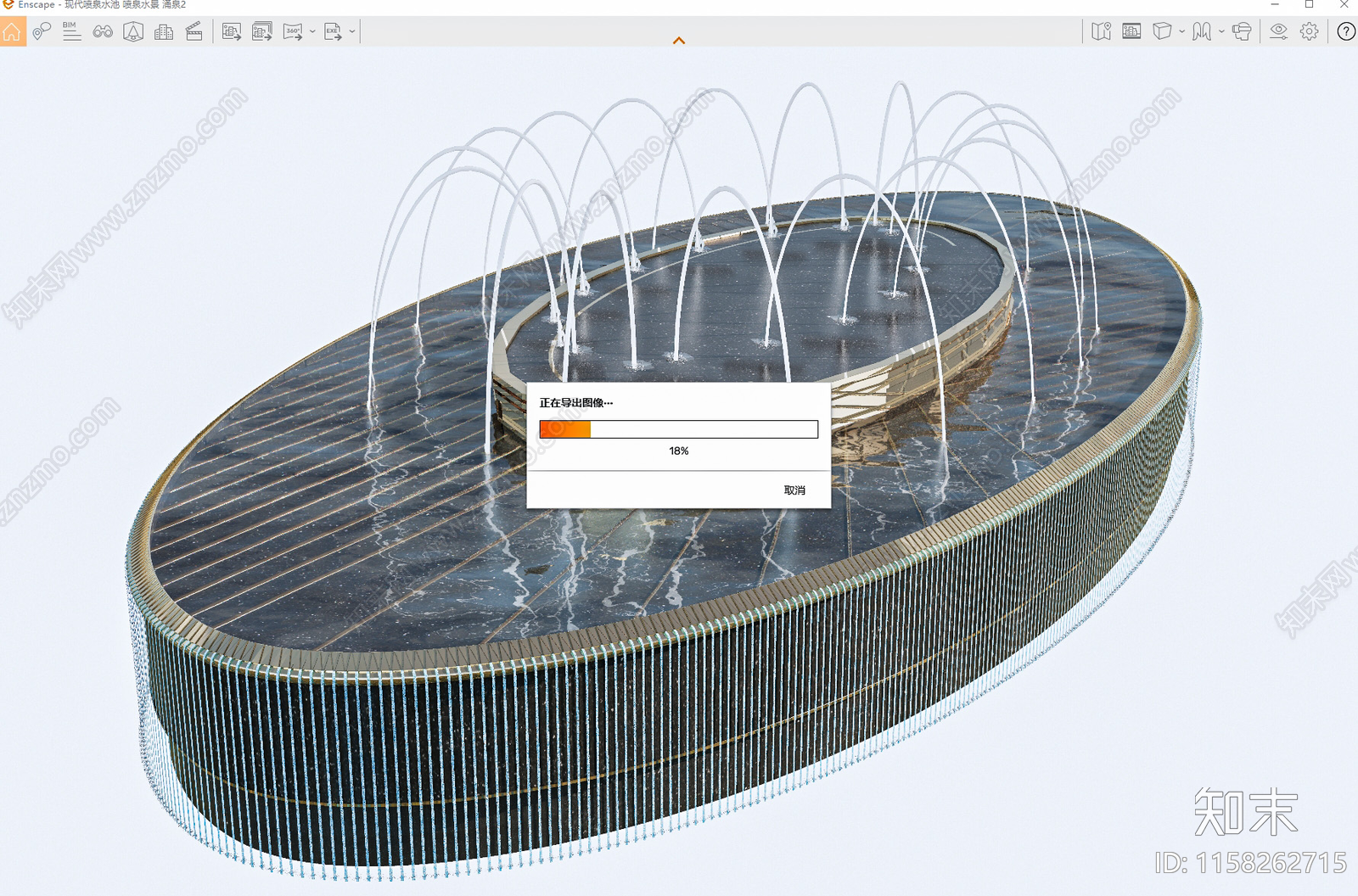
Task: Click the orange export progress bar
Action: click(679, 429)
